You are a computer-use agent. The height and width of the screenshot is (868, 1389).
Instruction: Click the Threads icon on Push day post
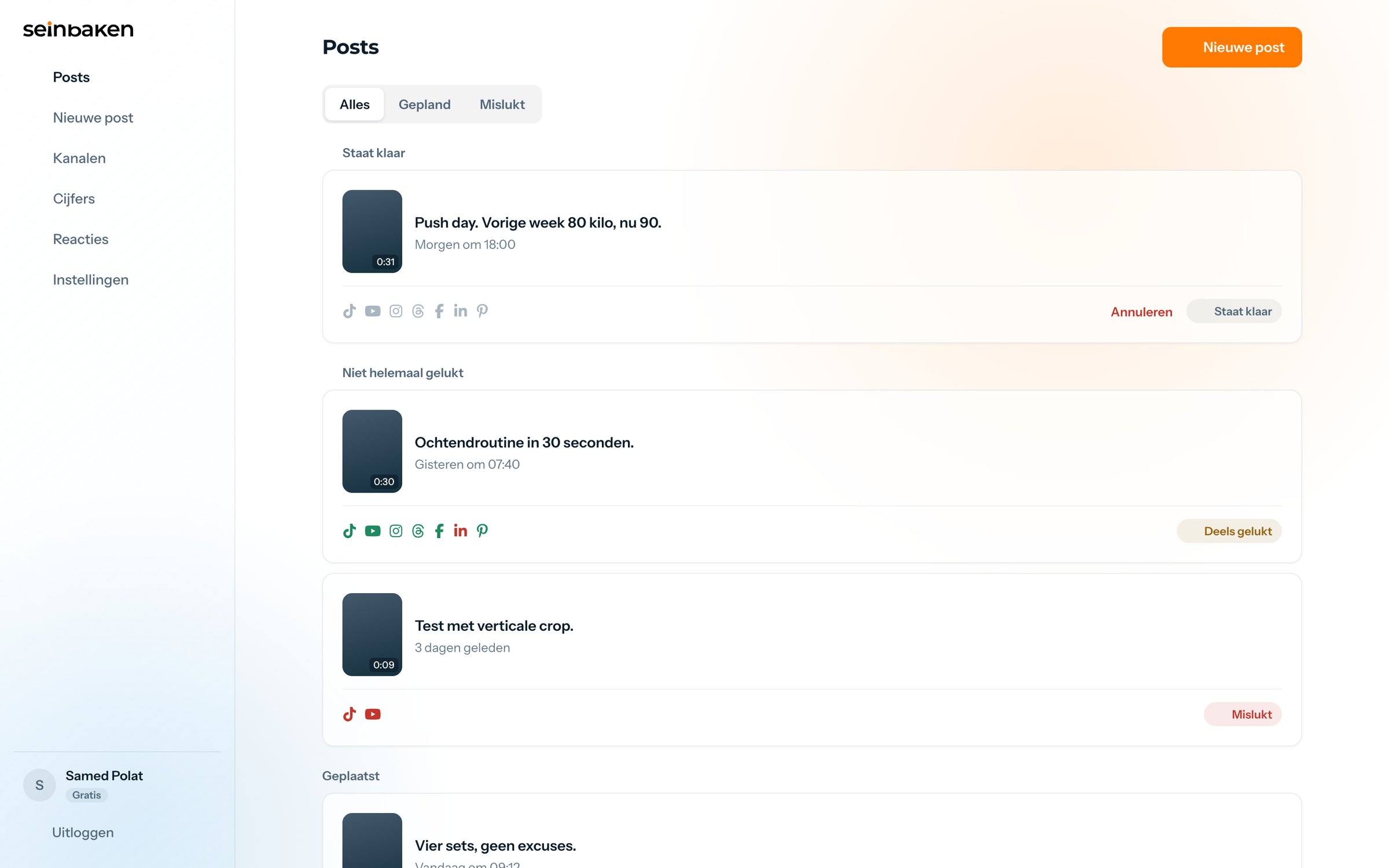418,311
